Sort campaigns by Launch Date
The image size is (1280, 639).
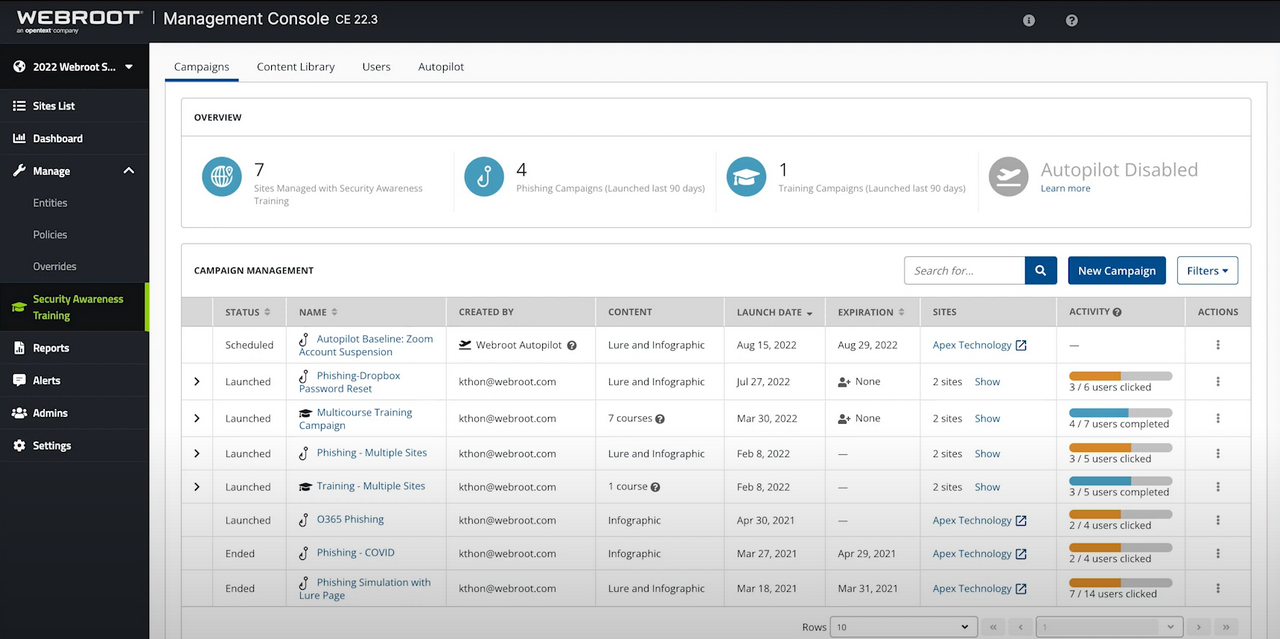(x=808, y=313)
